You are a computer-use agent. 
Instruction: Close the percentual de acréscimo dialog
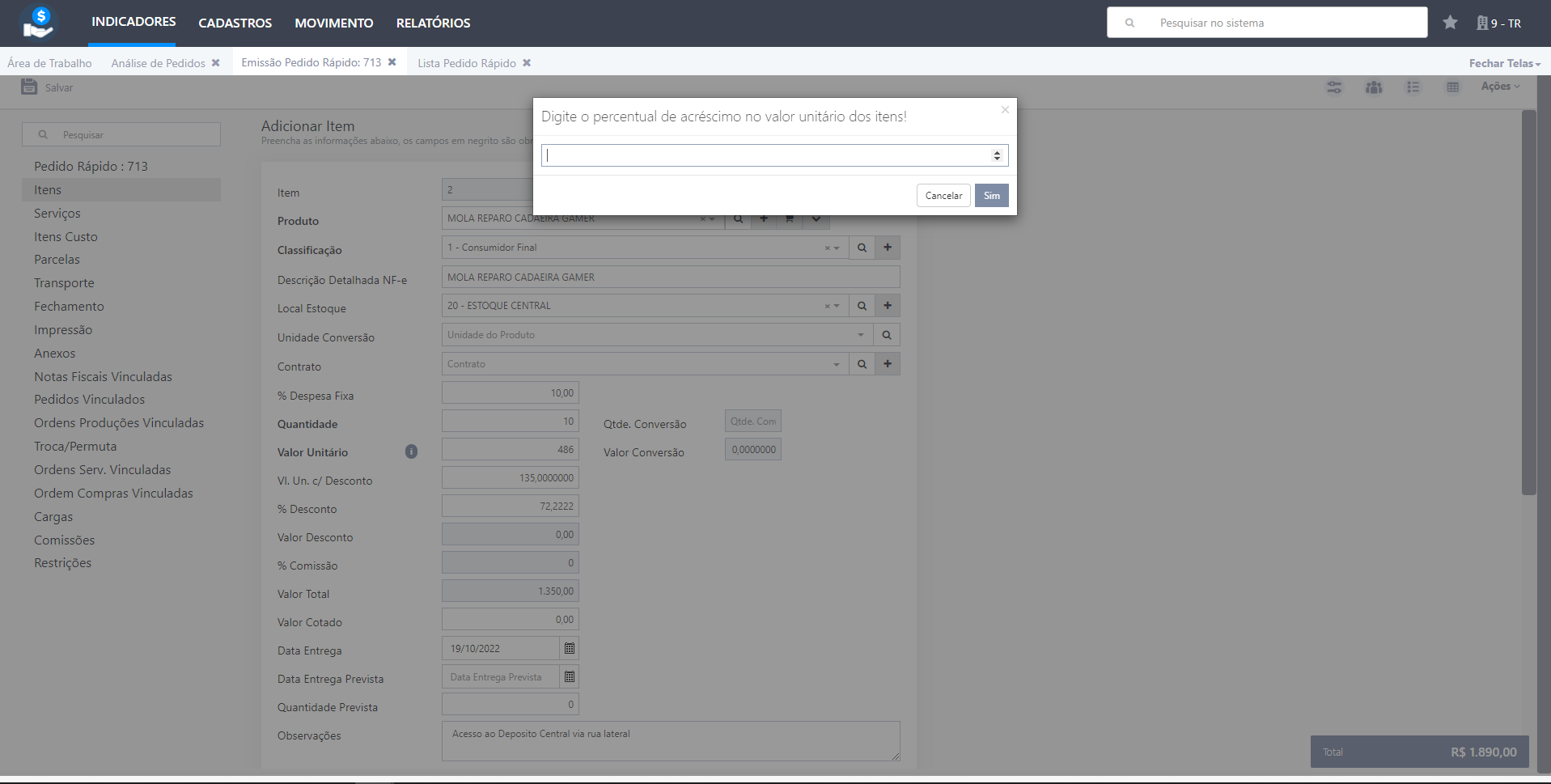(x=1005, y=109)
